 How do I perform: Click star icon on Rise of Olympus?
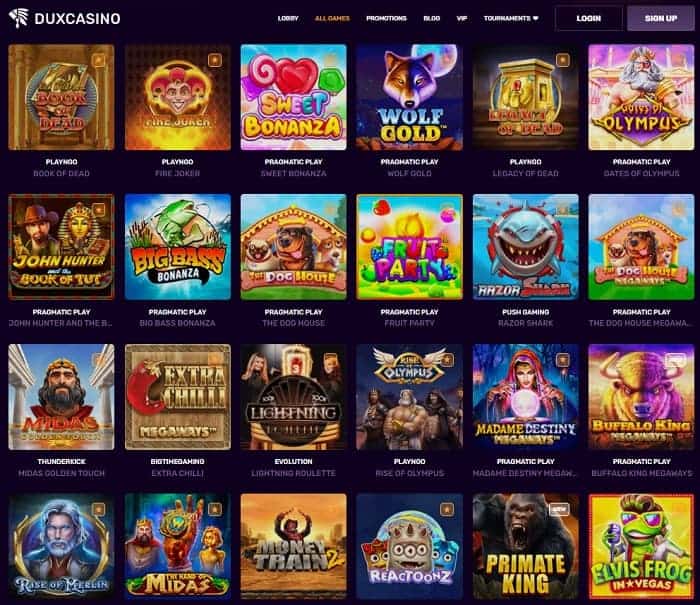coord(447,359)
